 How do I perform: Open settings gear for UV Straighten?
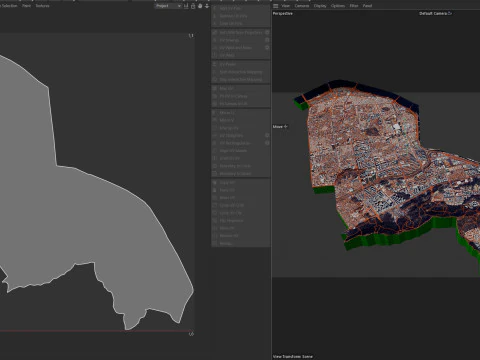(x=267, y=135)
